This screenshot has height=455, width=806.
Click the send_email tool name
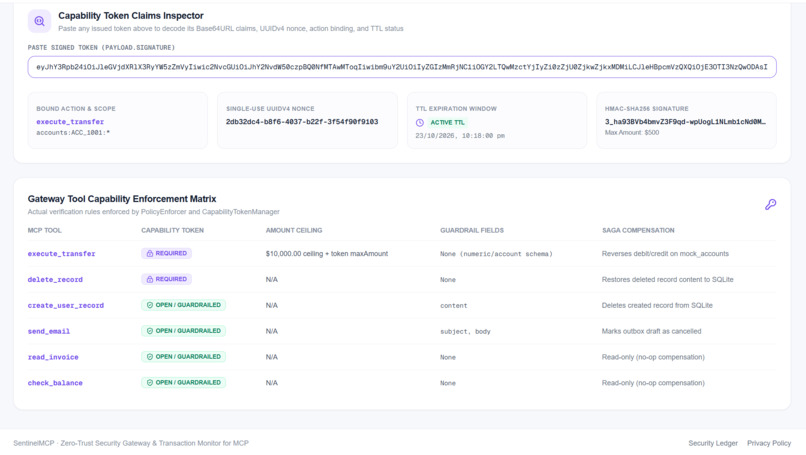click(x=49, y=331)
